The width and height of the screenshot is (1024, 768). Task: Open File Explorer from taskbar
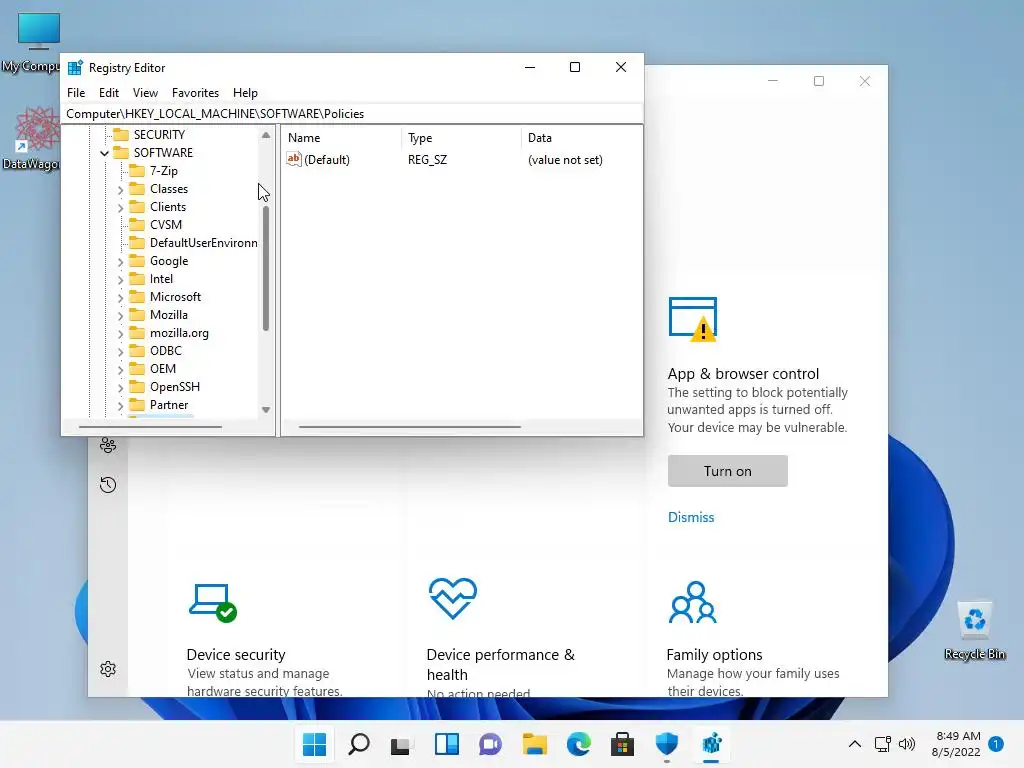tap(534, 744)
